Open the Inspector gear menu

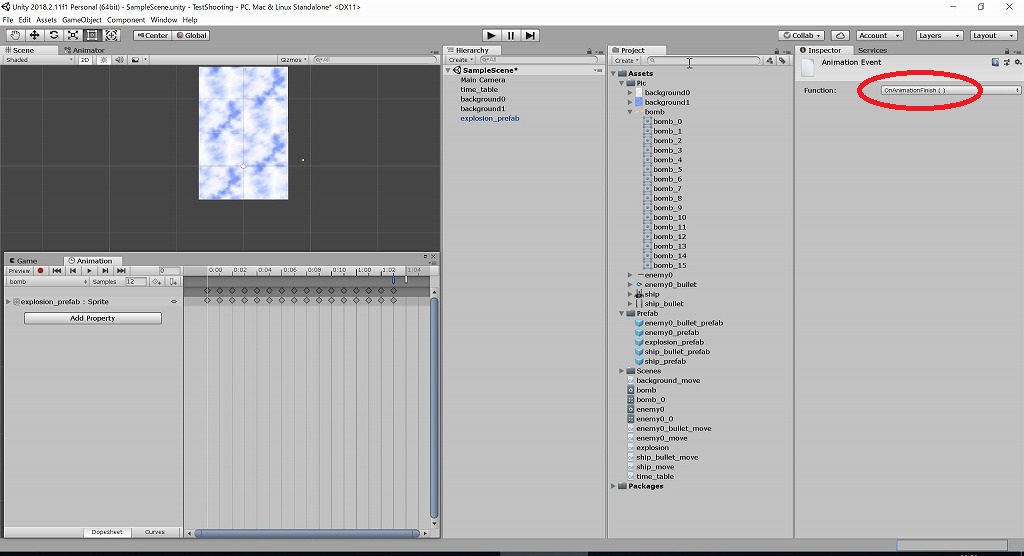coord(1017,62)
